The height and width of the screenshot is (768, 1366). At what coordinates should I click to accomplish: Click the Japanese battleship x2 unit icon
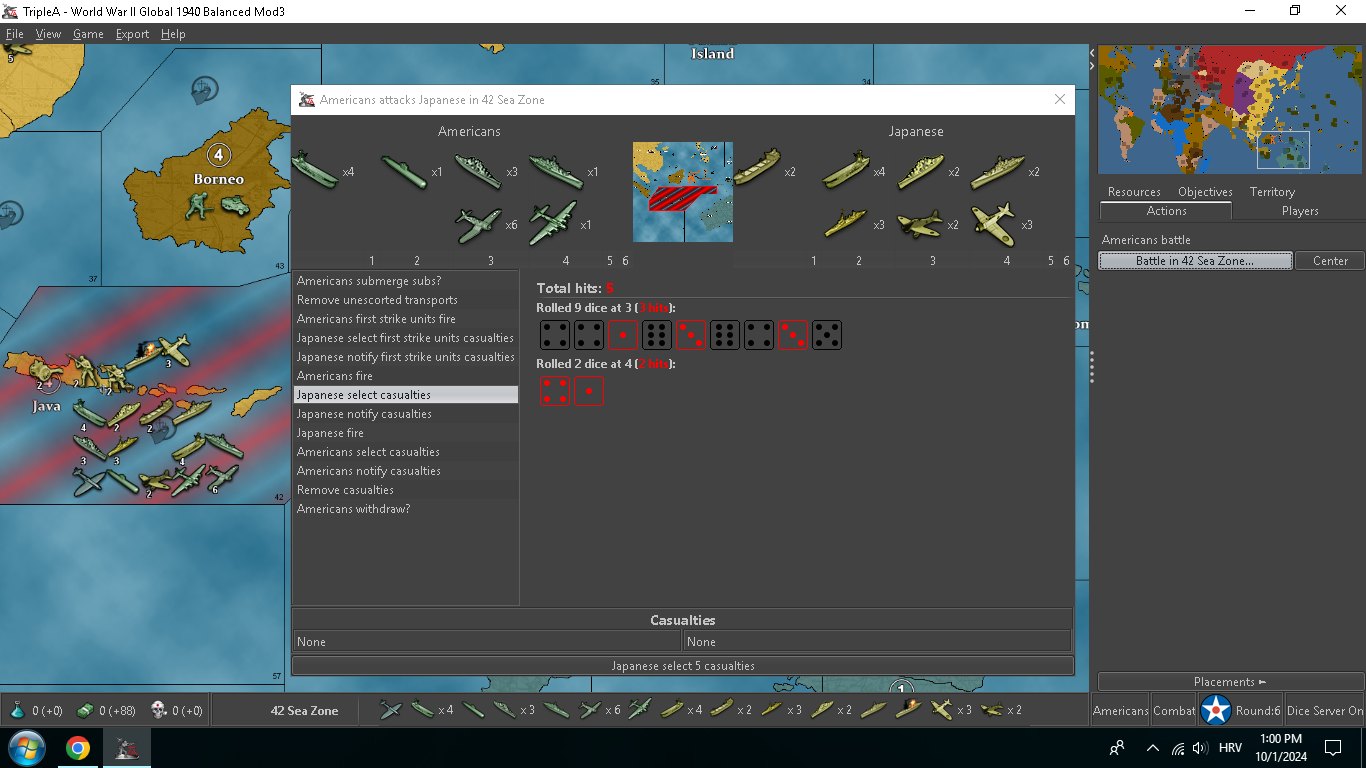point(996,171)
